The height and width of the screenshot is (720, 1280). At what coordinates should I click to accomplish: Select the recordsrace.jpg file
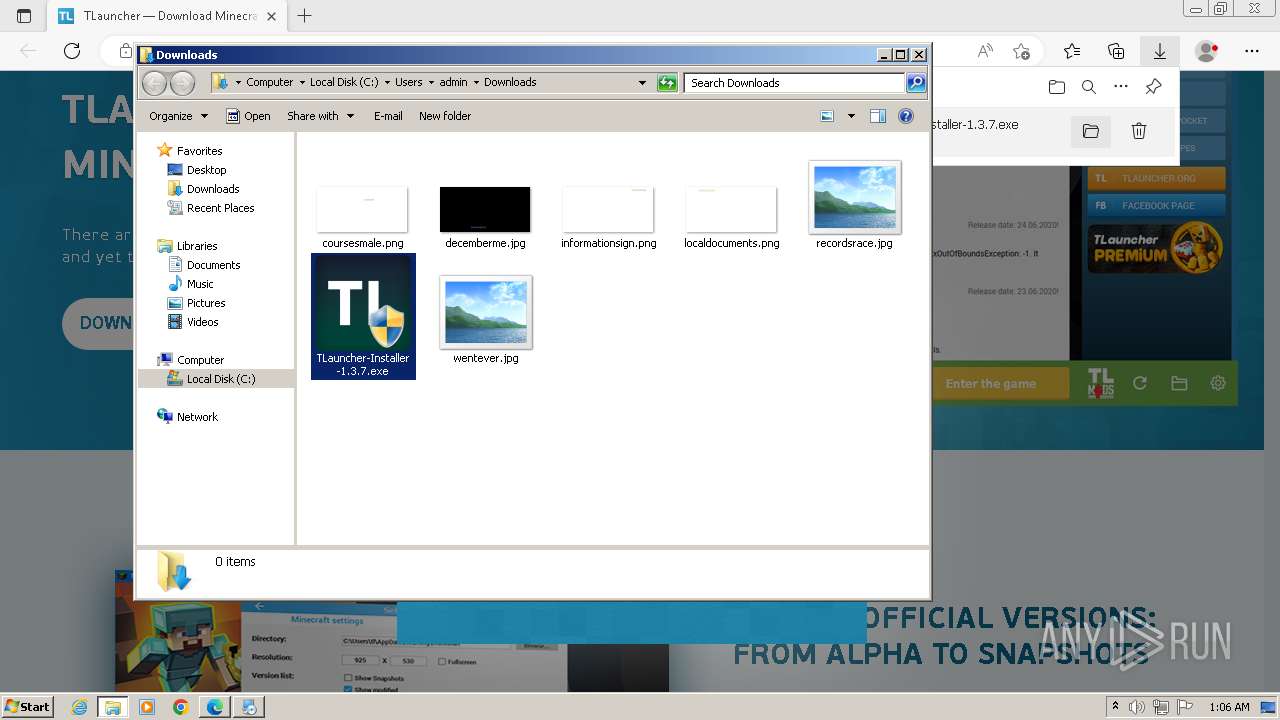pos(854,205)
